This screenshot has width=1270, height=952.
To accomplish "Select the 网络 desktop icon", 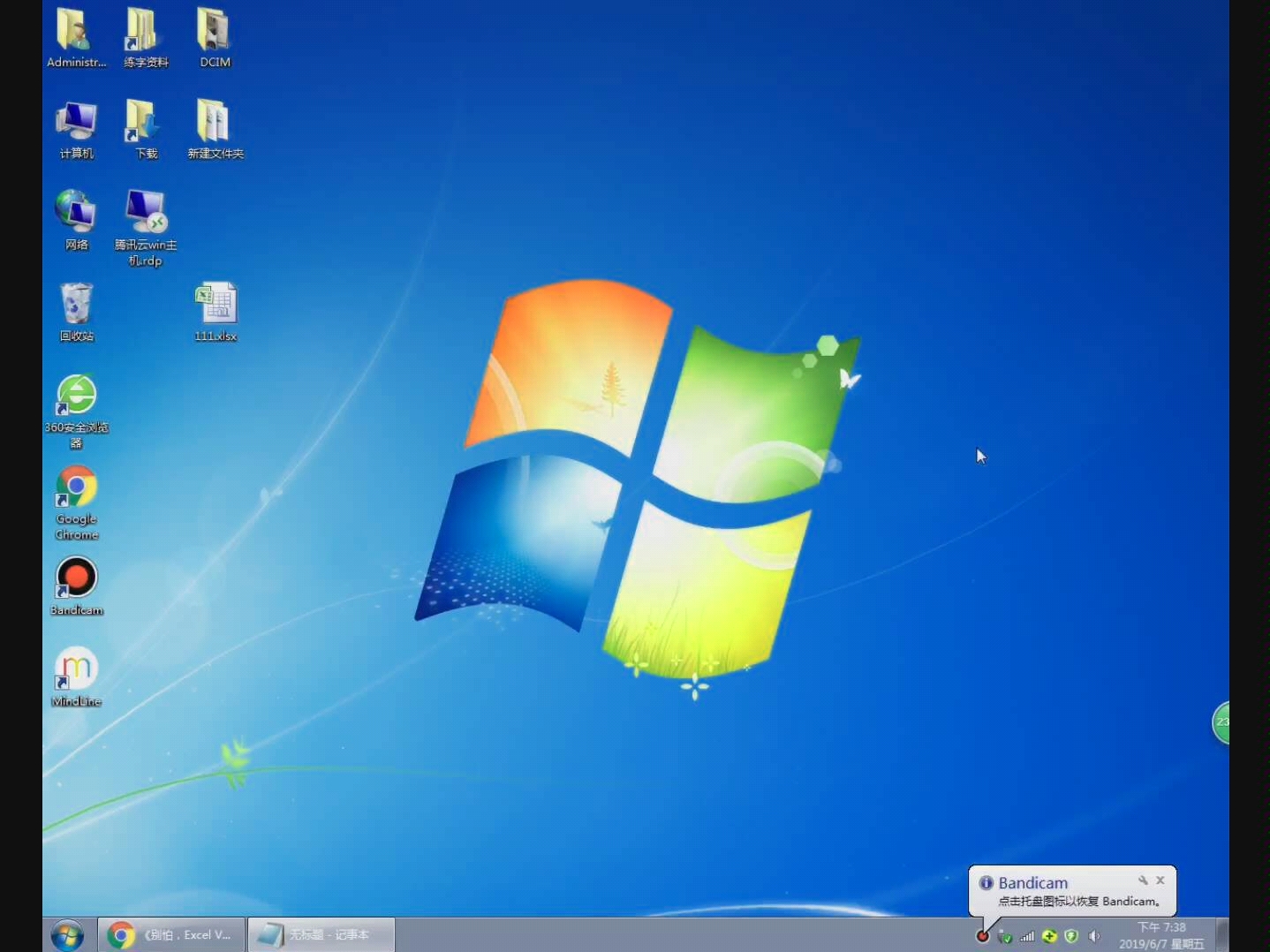I will coord(76,220).
